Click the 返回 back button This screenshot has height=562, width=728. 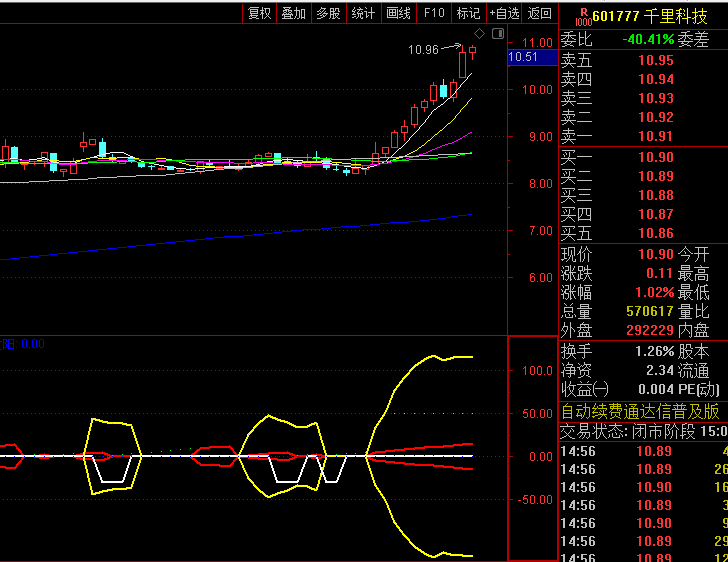click(540, 13)
